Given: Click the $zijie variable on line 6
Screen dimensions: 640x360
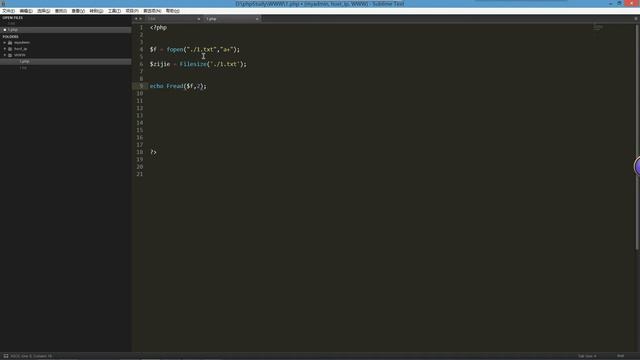Looking at the screenshot, I should 160,64.
